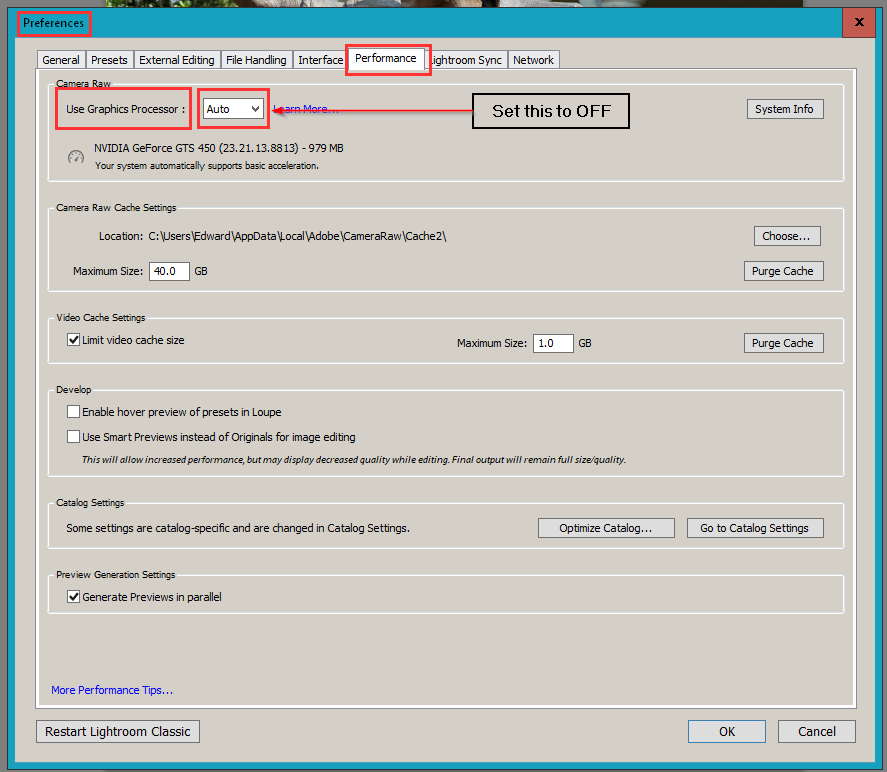Enable hover preview of presets in Loupe

click(x=74, y=412)
